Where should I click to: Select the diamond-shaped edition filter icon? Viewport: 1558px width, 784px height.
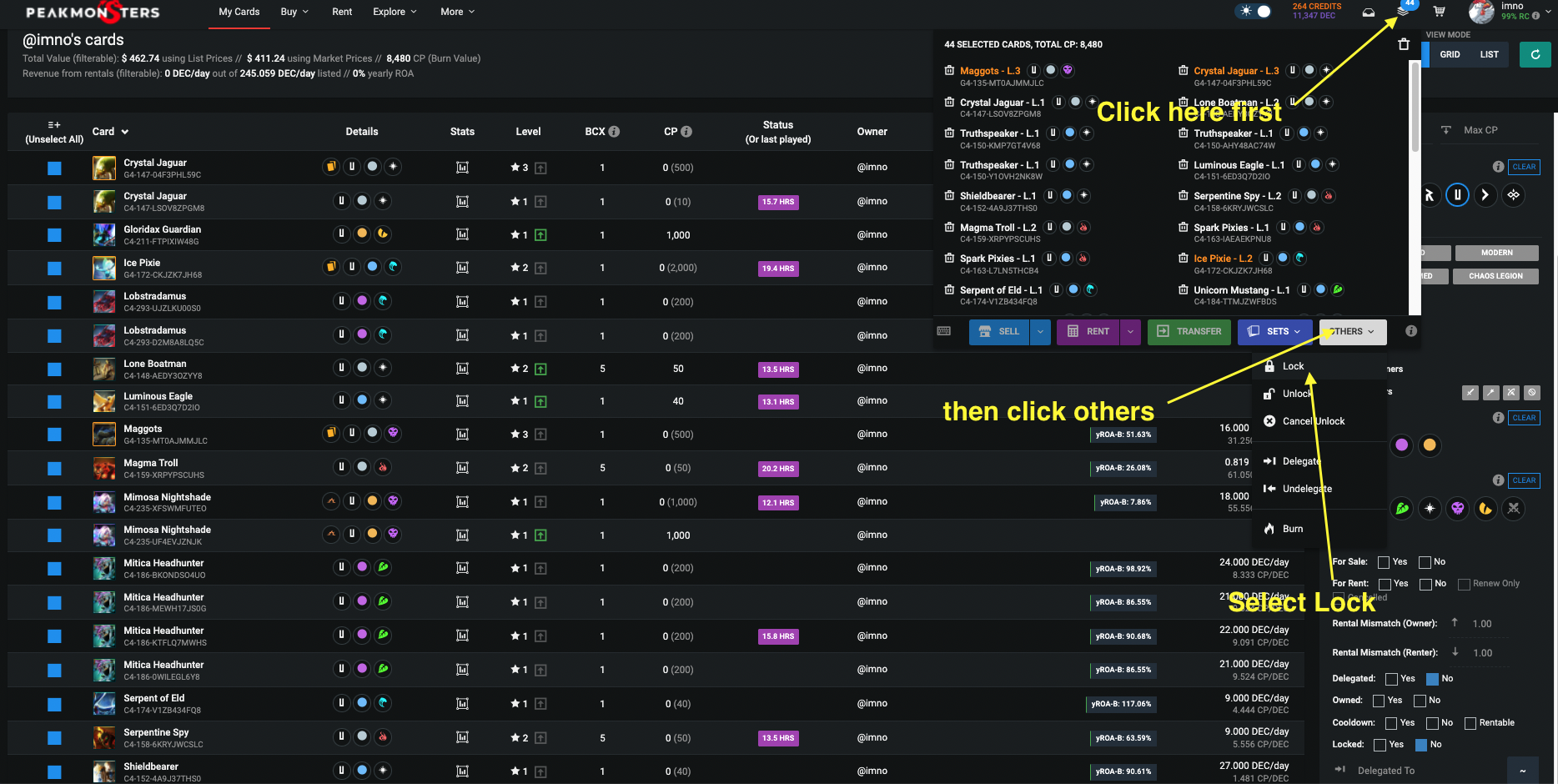[x=1513, y=195]
